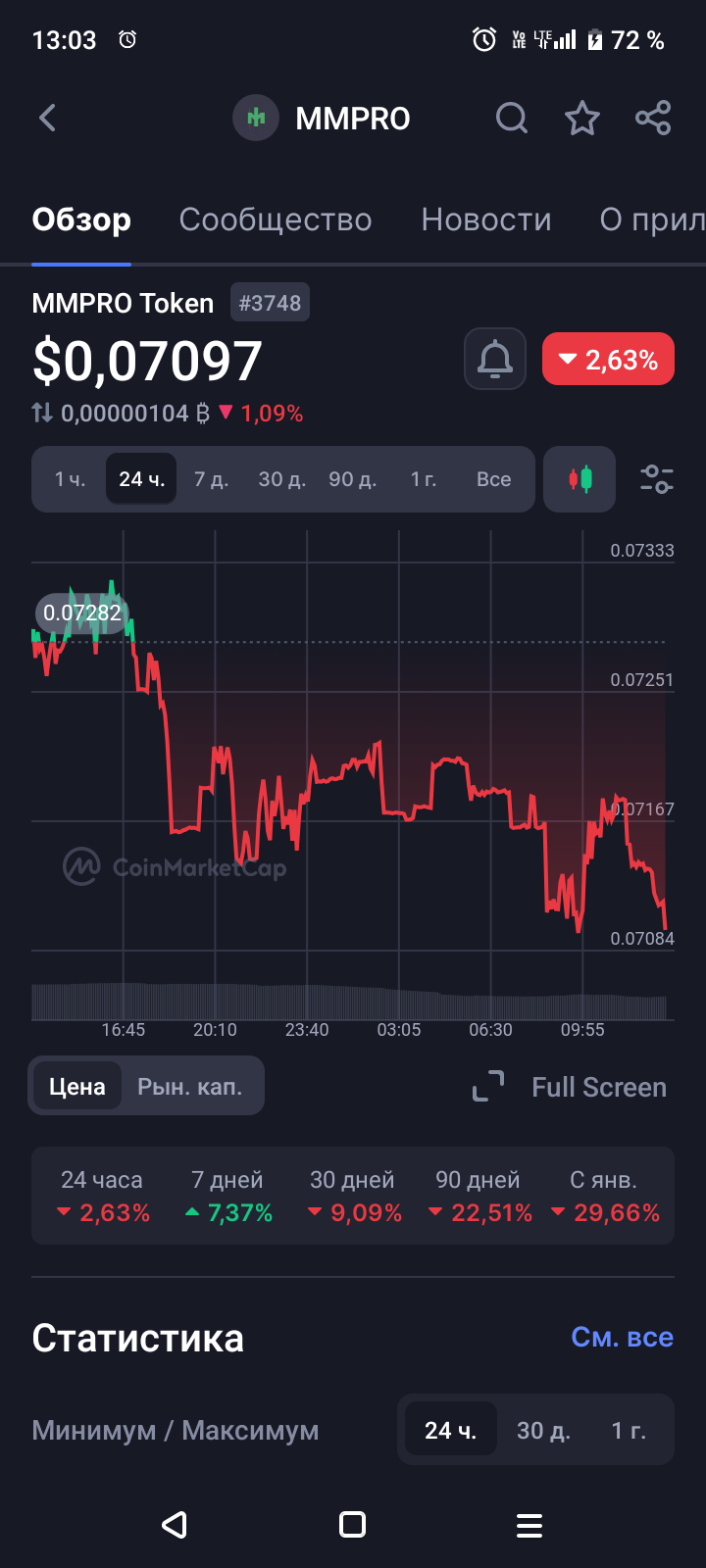This screenshot has height=1568, width=706.
Task: Switch to the Новости tab
Action: 486,220
